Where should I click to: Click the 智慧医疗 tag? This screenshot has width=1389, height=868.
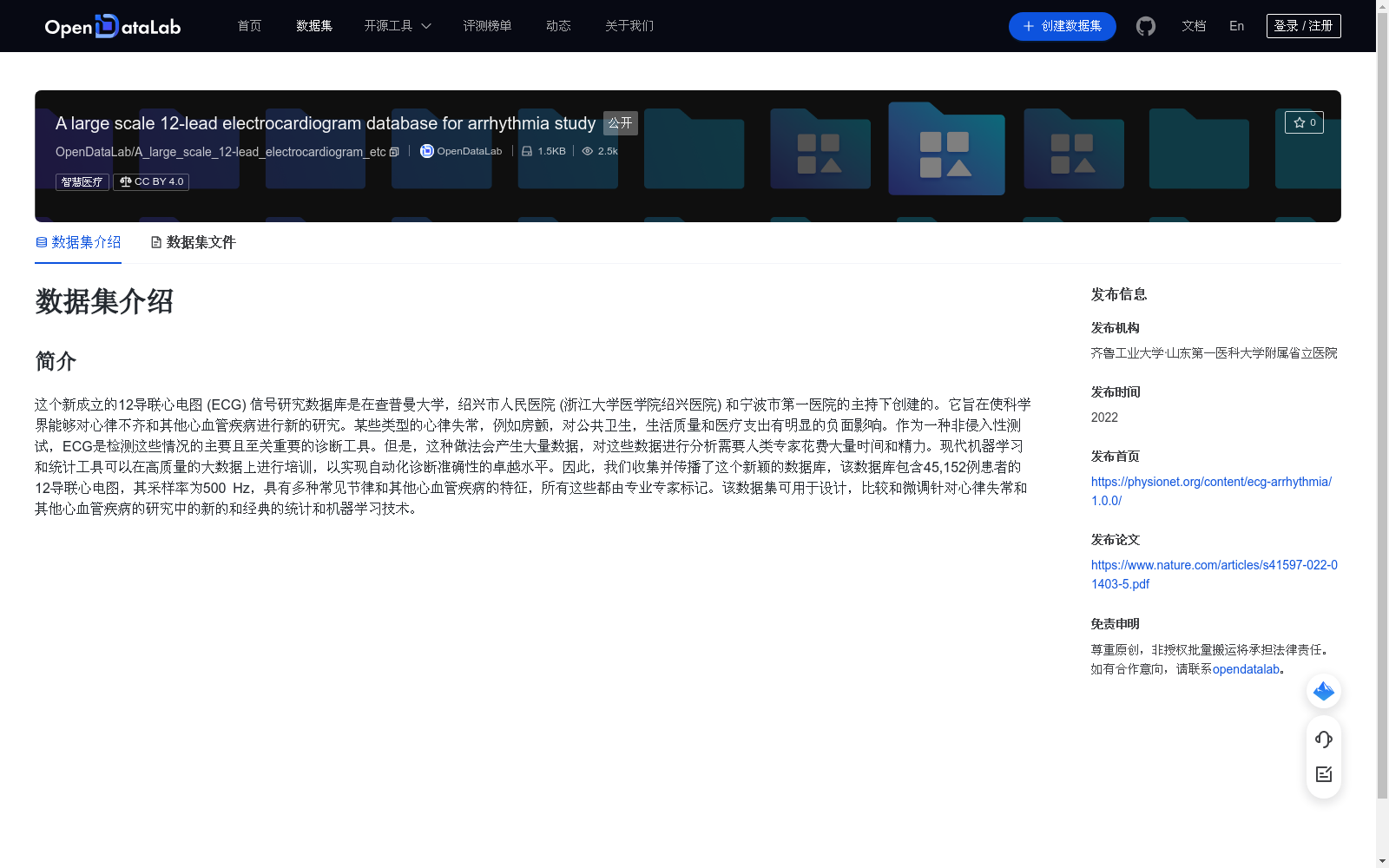pyautogui.click(x=82, y=181)
